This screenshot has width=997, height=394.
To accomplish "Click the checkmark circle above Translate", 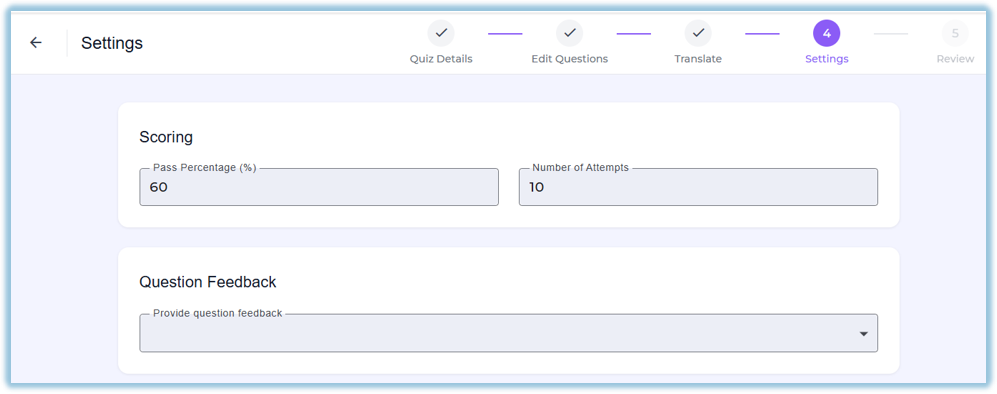I will coord(698,33).
